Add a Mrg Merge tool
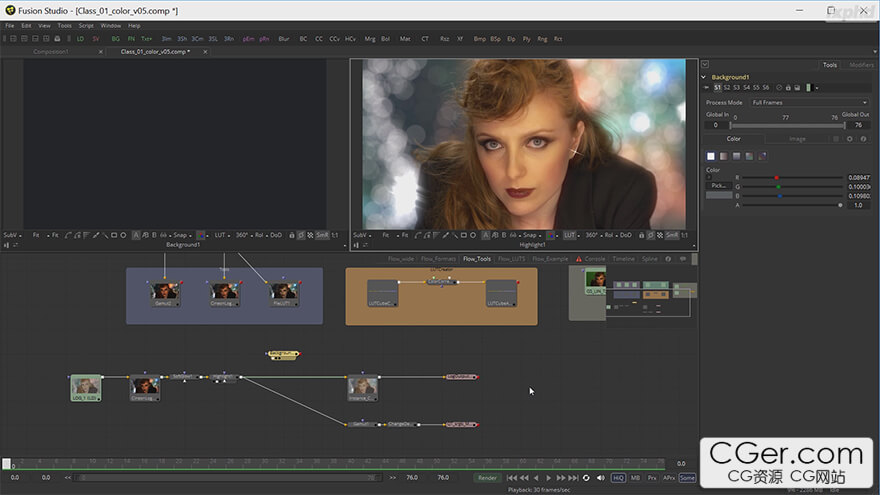Screen dimensions: 880x495 (x=369, y=39)
